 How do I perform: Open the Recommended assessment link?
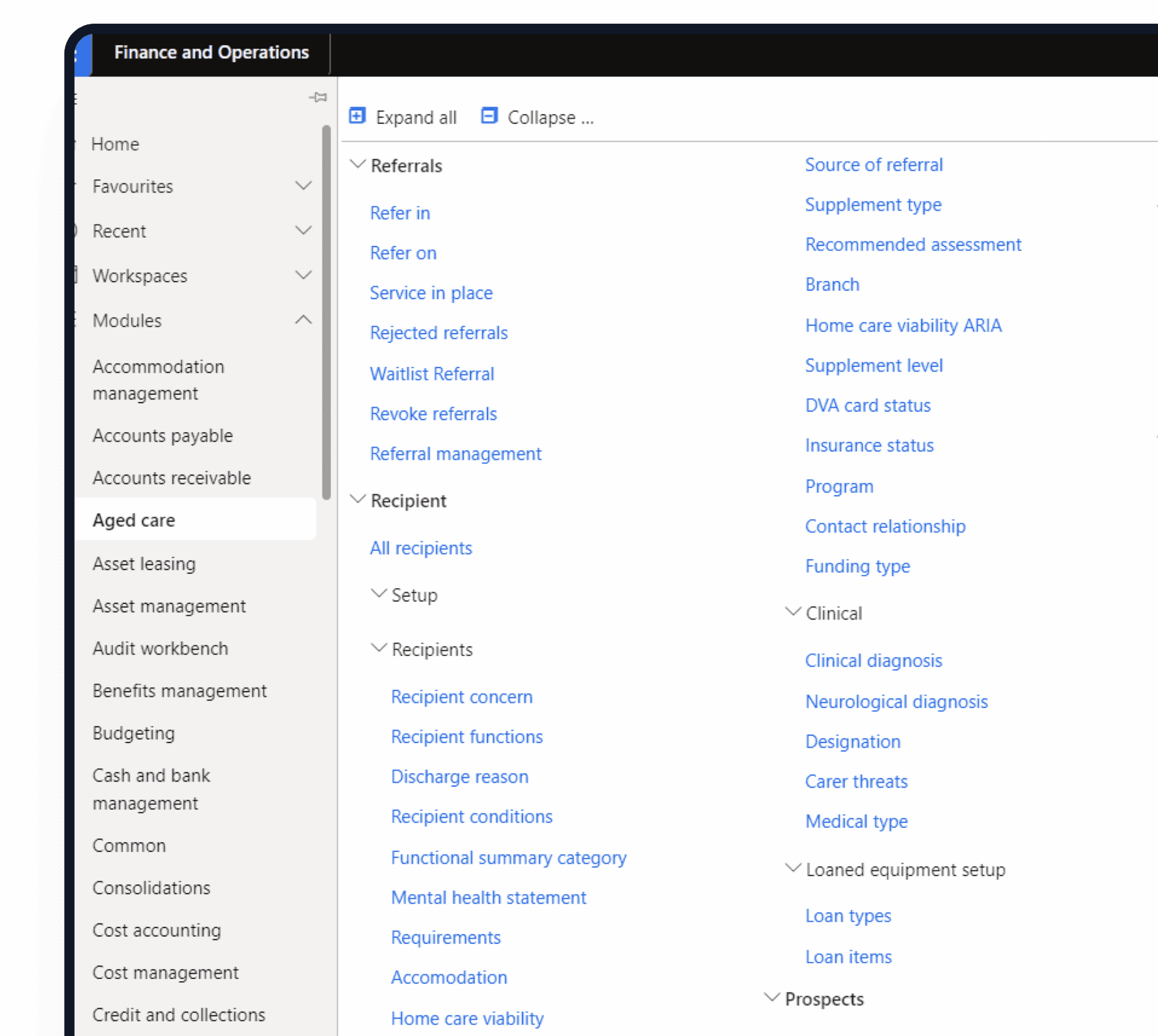click(x=913, y=245)
